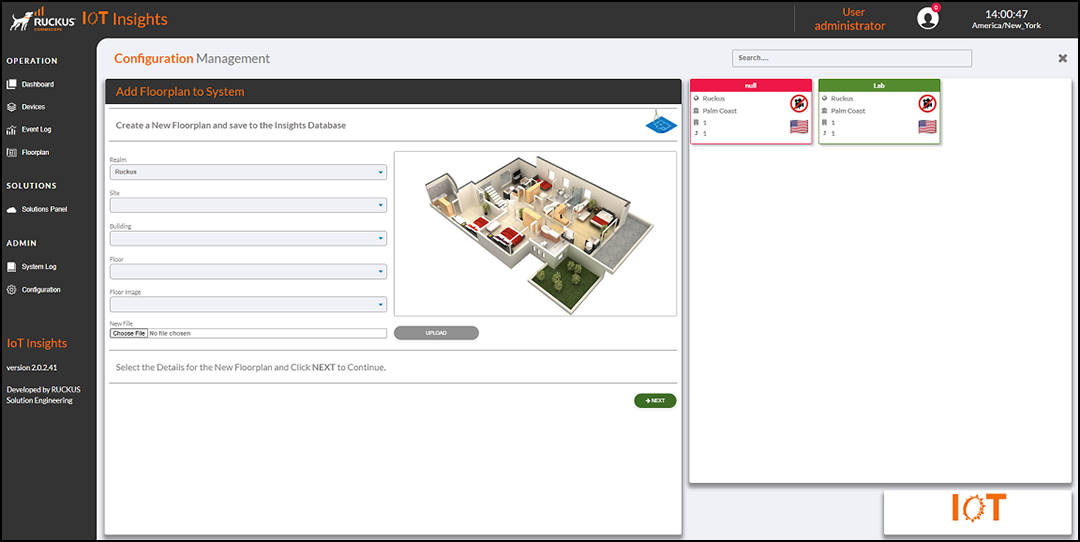
Task: Open the Dashboard page in sidebar
Action: click(30, 84)
